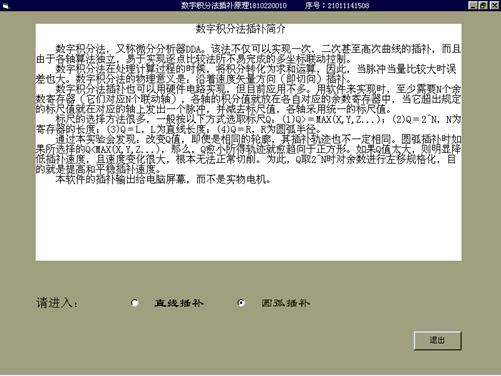Click the 请进入: label

[x=57, y=303]
